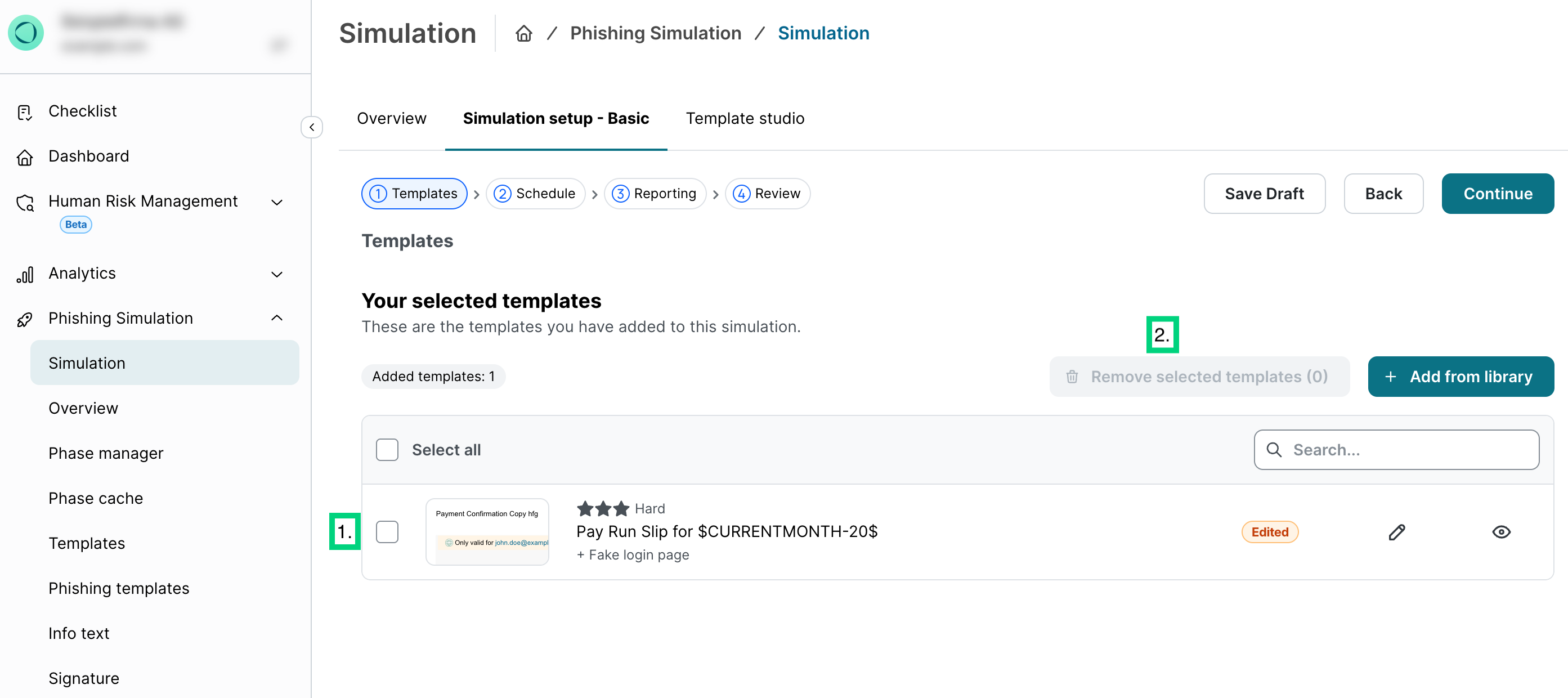The image size is (1568, 698).
Task: Switch to the Template studio tab
Action: tap(745, 119)
